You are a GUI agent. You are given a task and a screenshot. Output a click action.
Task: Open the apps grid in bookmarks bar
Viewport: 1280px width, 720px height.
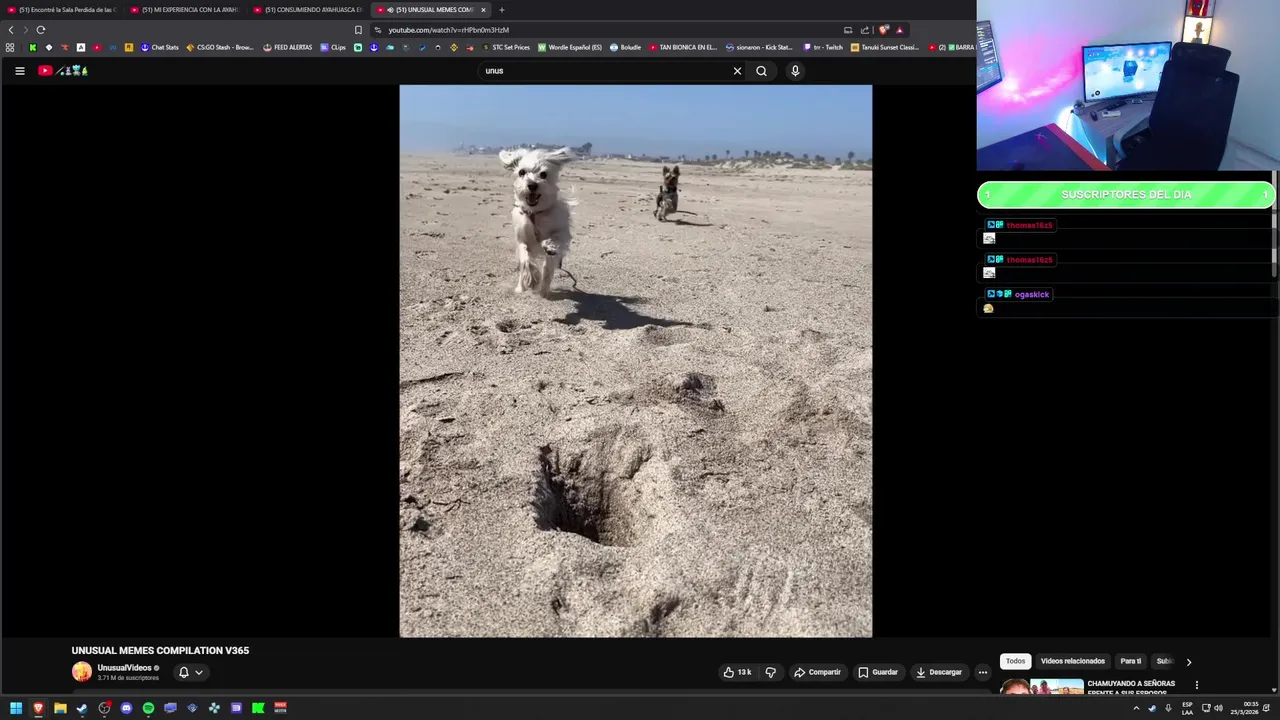pyautogui.click(x=10, y=47)
